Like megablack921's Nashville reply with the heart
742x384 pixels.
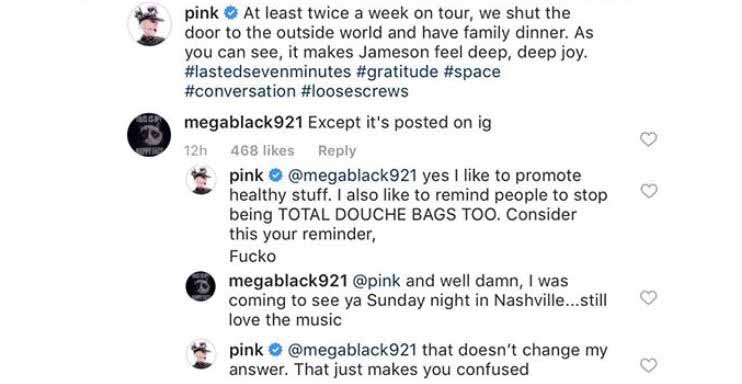coord(648,297)
